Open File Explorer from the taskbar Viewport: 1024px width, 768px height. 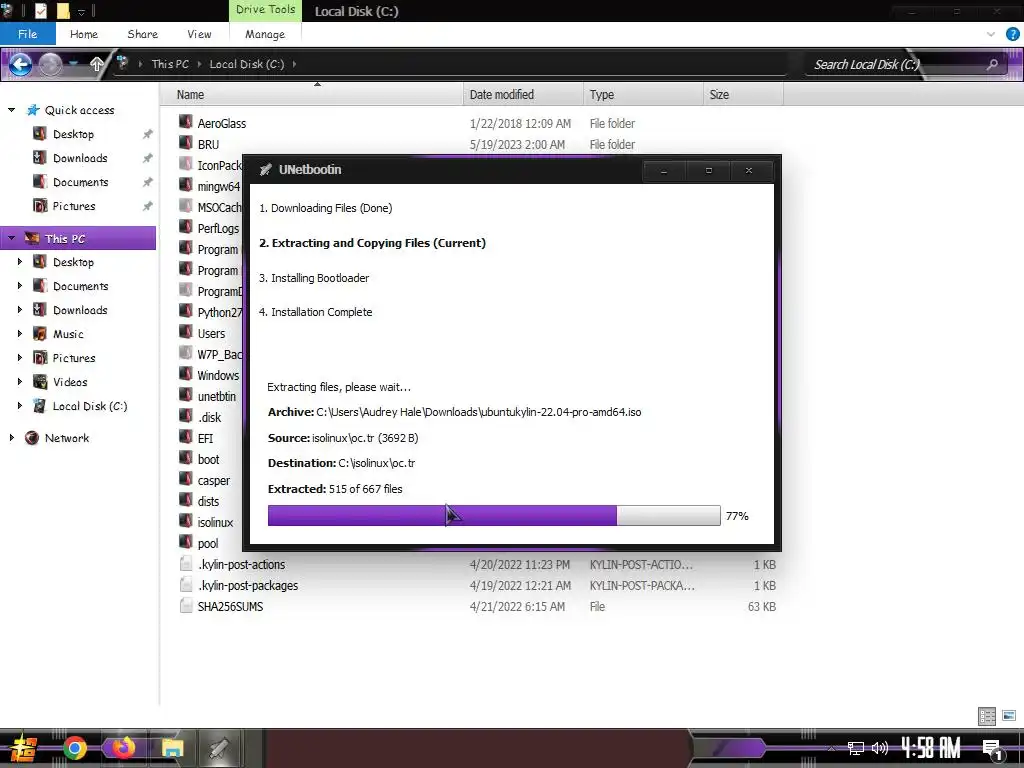coord(172,748)
